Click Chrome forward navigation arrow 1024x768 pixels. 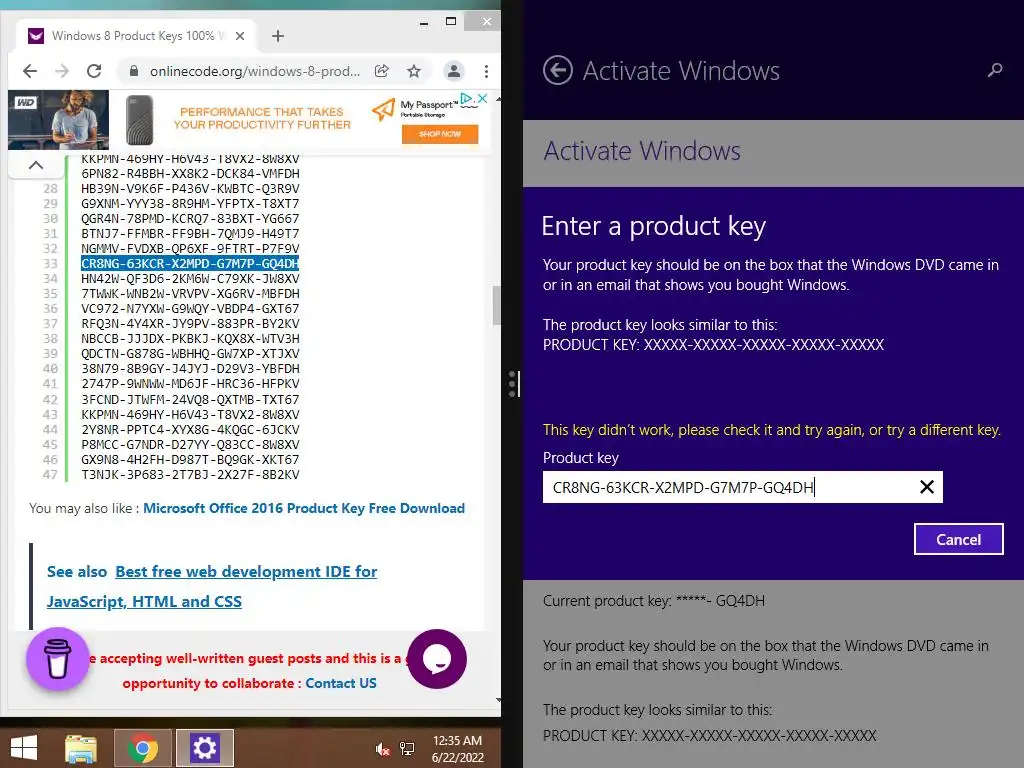click(62, 71)
